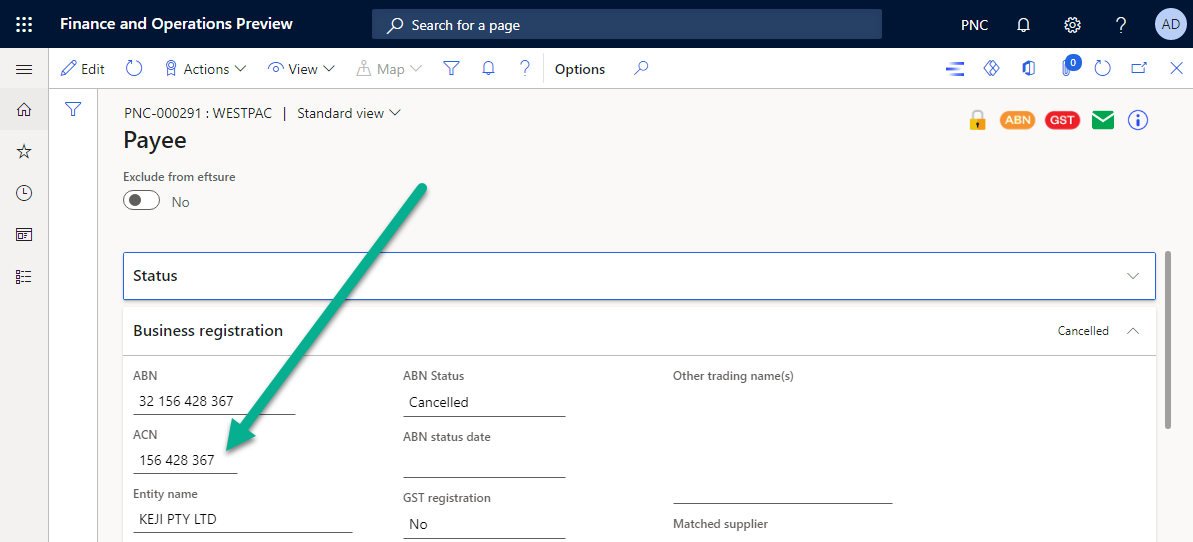
Task: Open the notifications bell in header
Action: [1023, 25]
